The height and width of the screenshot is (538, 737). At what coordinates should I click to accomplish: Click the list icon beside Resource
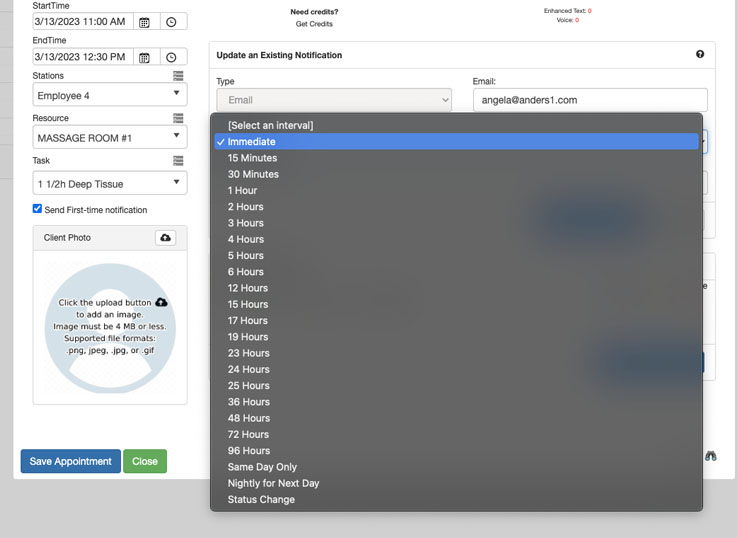(x=178, y=118)
